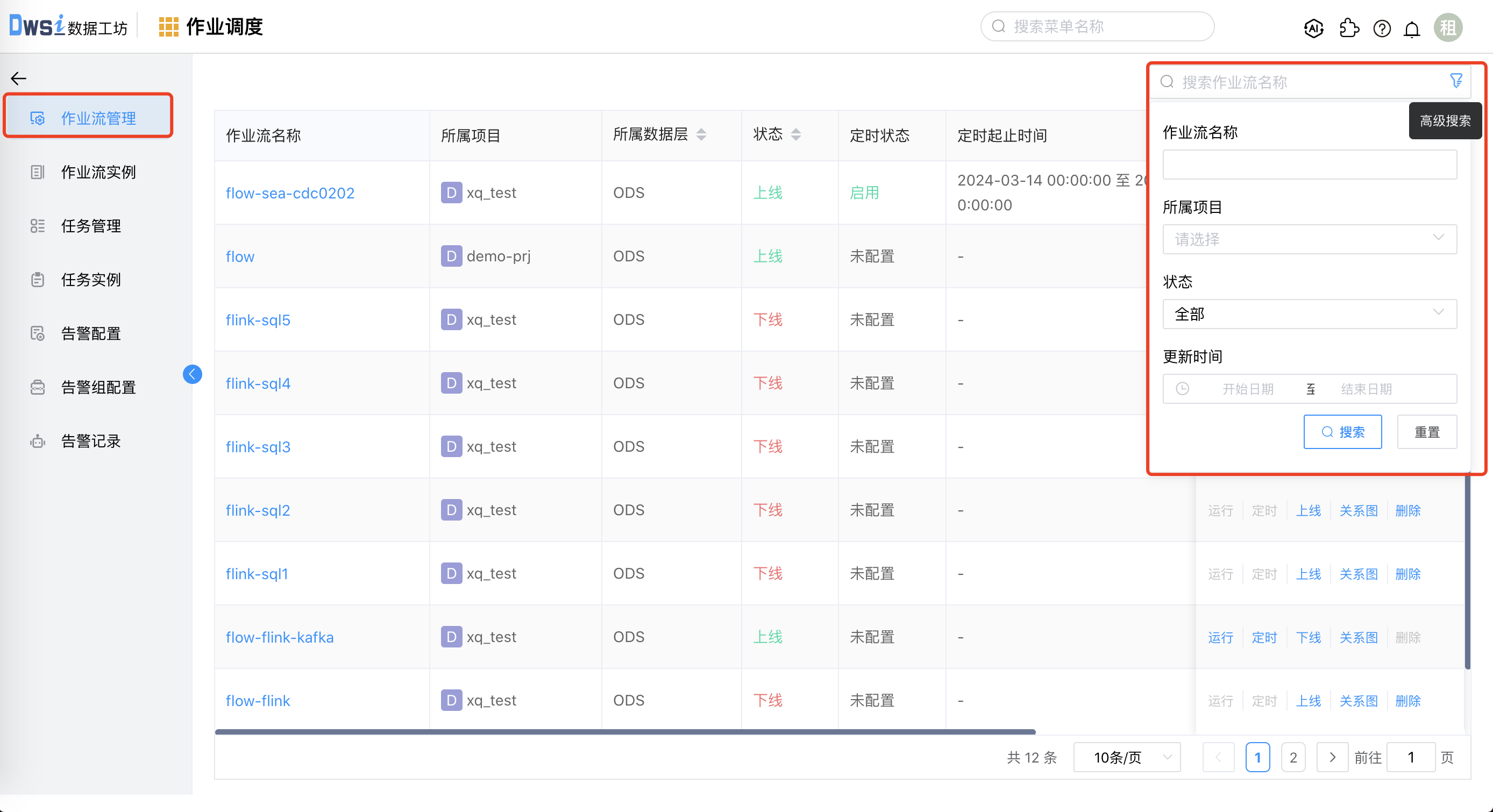Click 搜索 button to search workflows
Viewport: 1493px width, 812px height.
(x=1343, y=432)
